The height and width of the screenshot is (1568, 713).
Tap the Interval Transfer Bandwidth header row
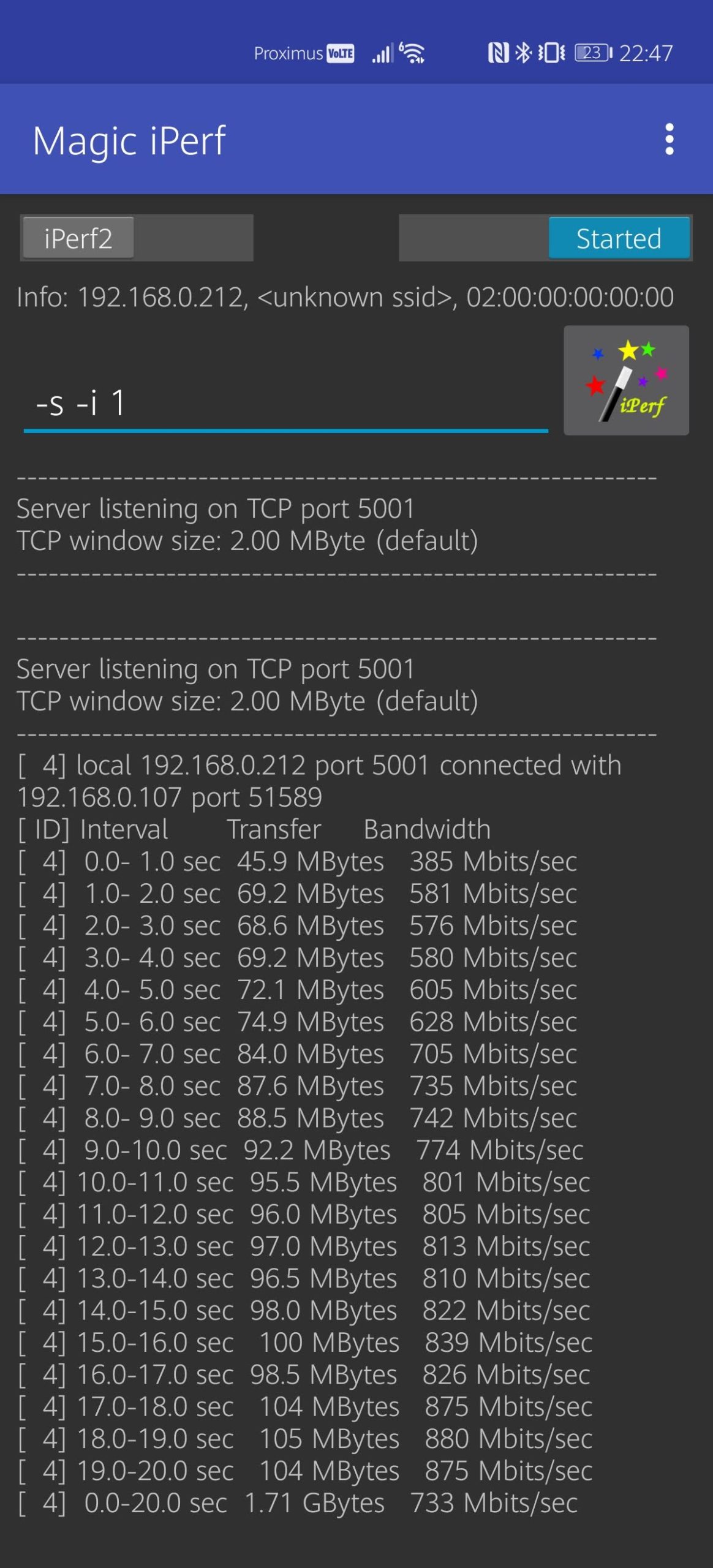pos(254,829)
